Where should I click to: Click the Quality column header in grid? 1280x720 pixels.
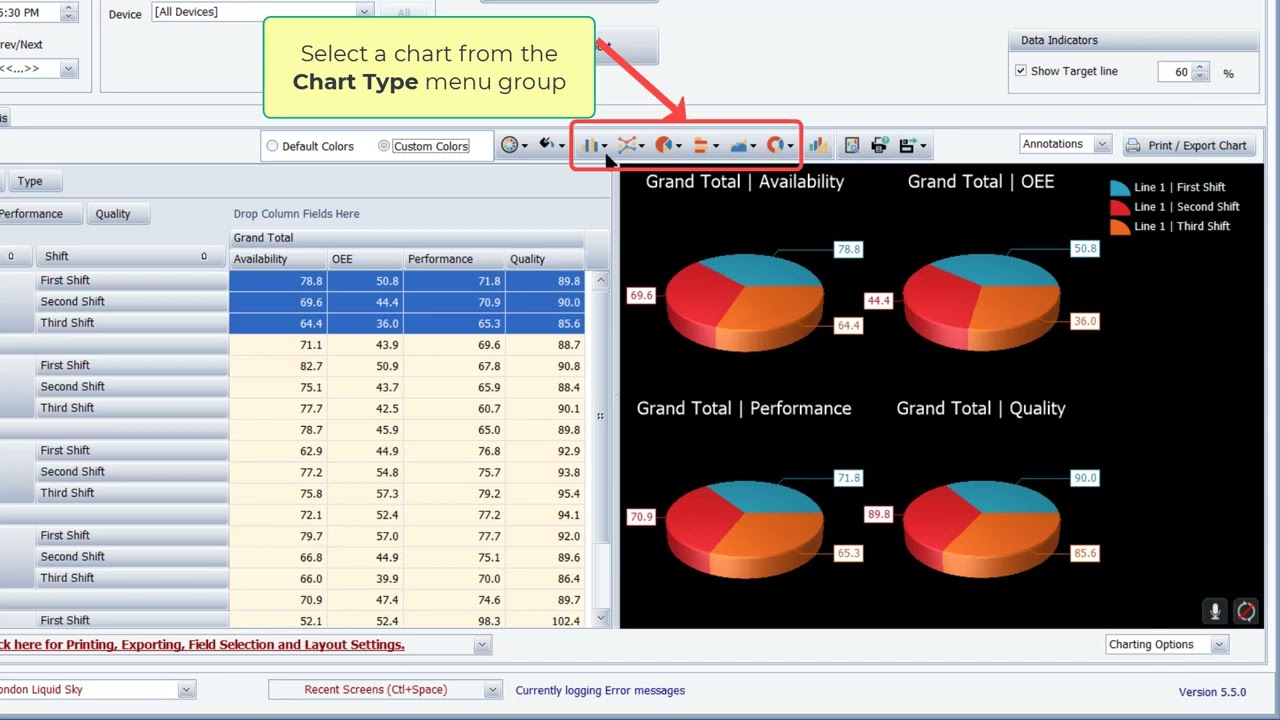pyautogui.click(x=545, y=259)
